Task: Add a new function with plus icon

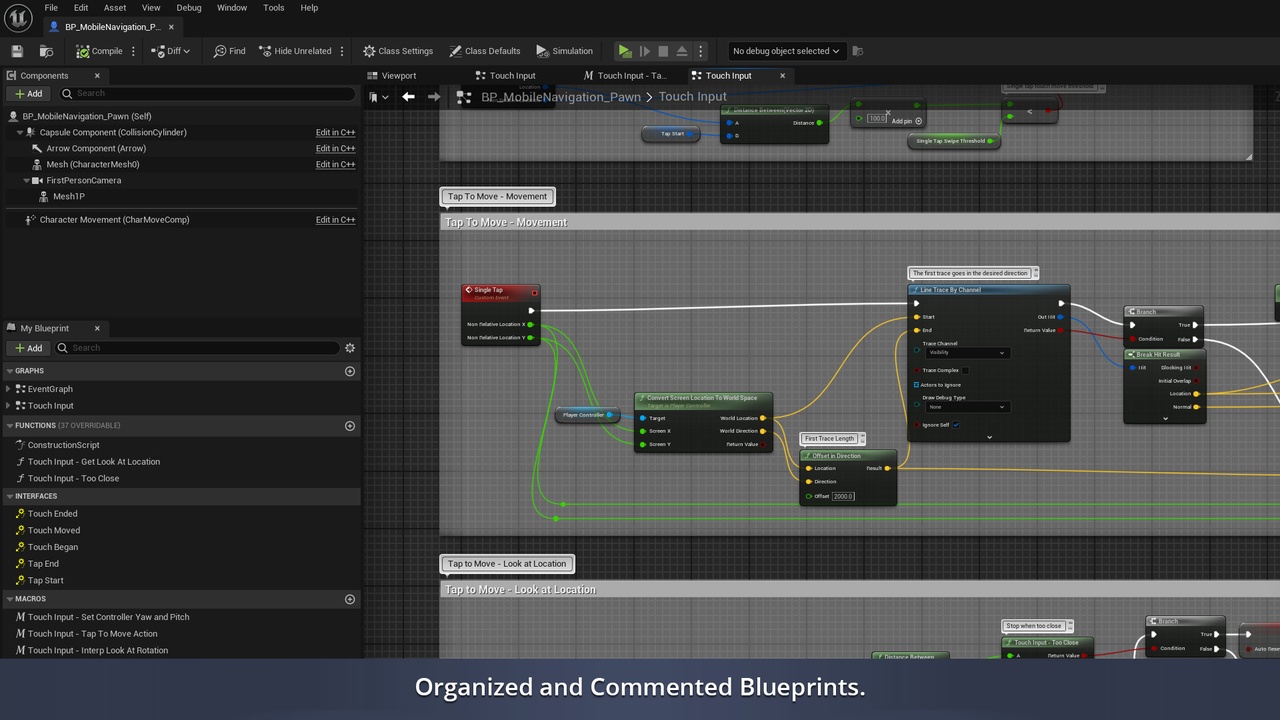Action: click(350, 426)
